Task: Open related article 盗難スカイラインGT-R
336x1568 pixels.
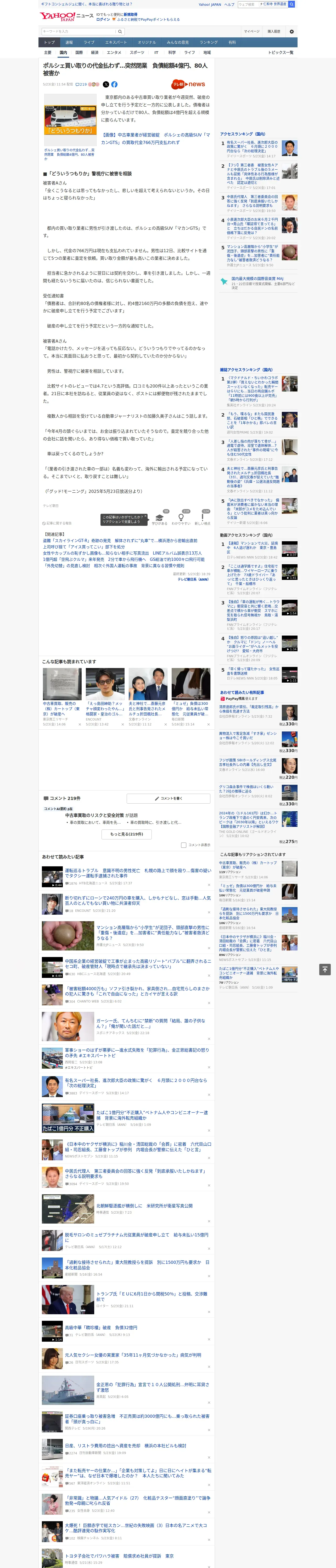Action: pyautogui.click(x=120, y=540)
